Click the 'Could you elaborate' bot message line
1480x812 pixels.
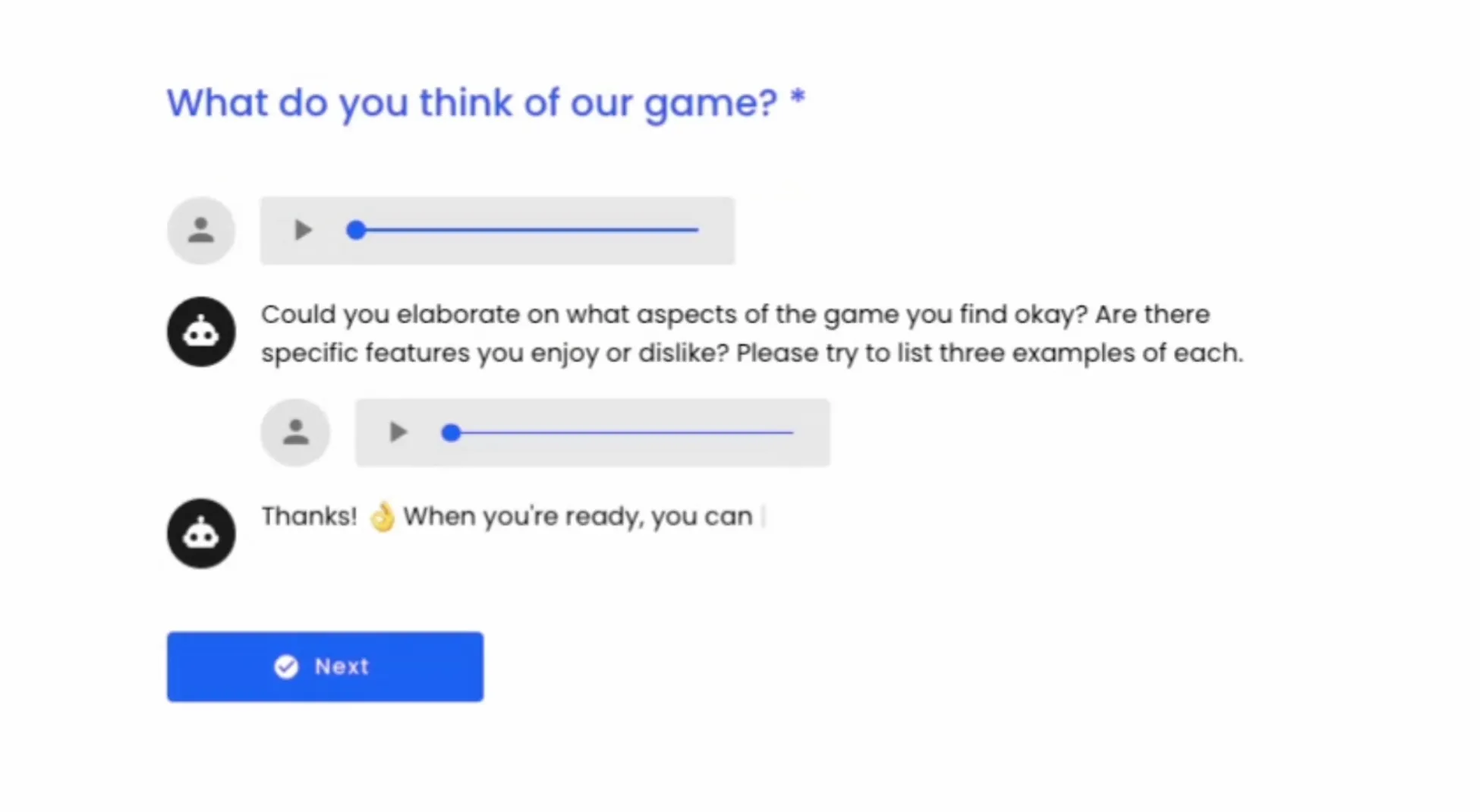(x=735, y=314)
